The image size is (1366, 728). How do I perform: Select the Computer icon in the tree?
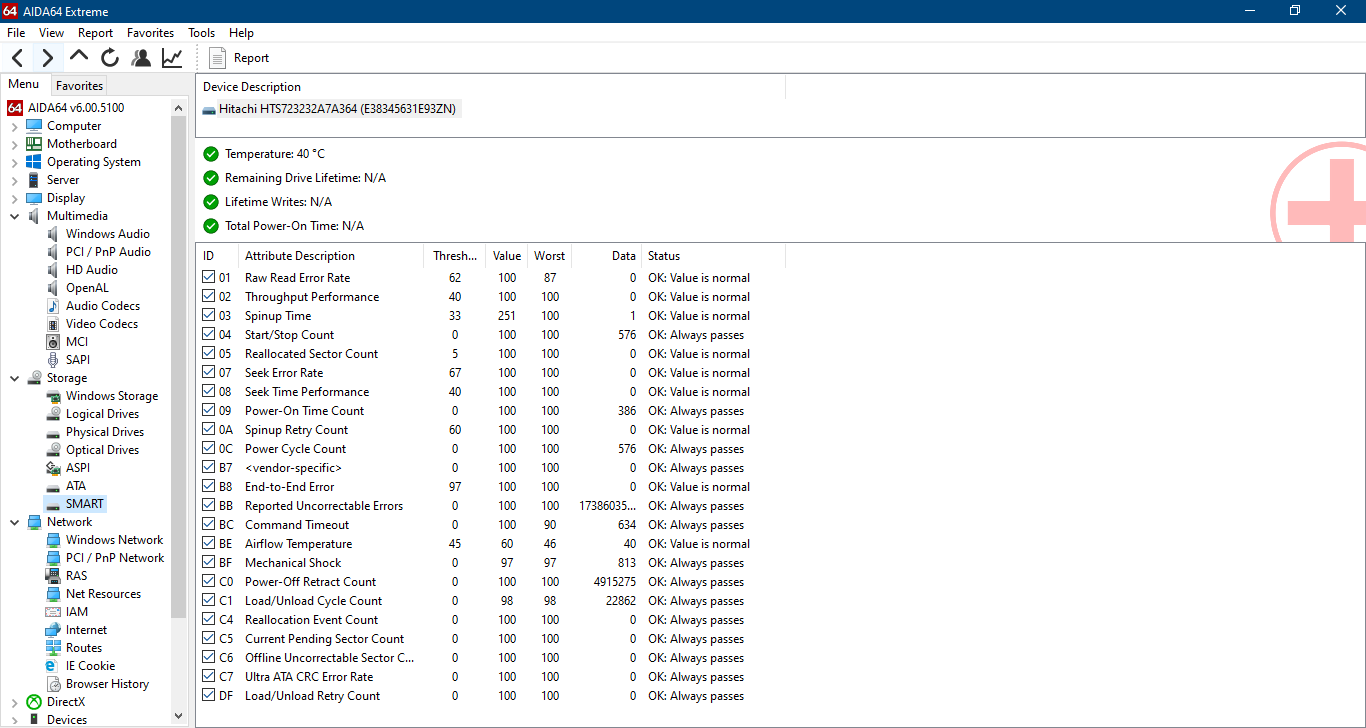(x=34, y=126)
